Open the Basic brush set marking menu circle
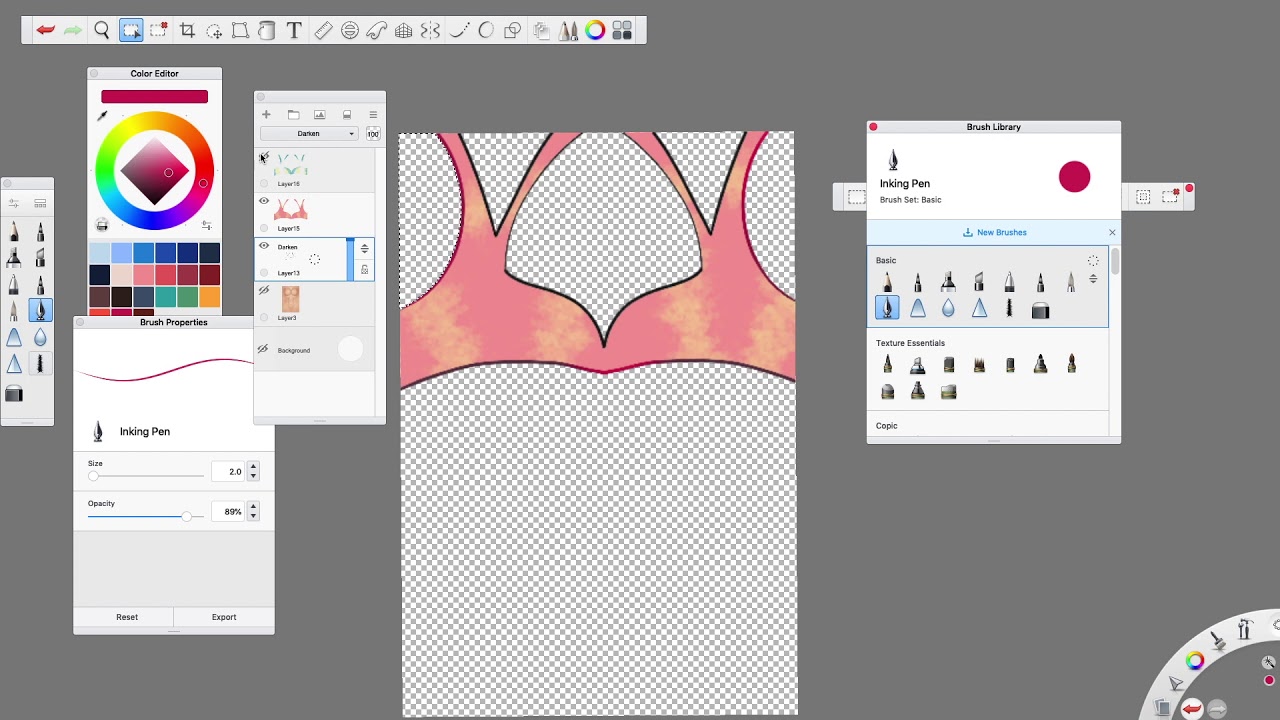 [1093, 261]
